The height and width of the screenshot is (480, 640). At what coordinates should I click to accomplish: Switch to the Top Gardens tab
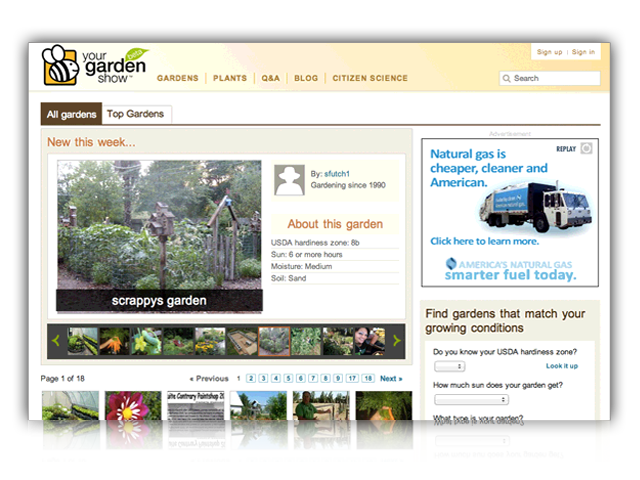pyautogui.click(x=136, y=114)
